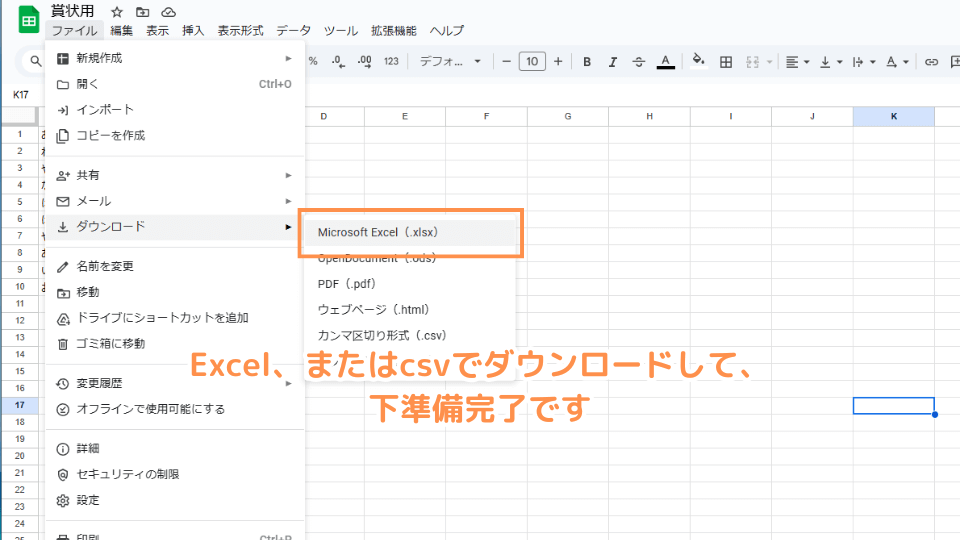Open the ツール menu
960x540 pixels.
click(x=340, y=31)
